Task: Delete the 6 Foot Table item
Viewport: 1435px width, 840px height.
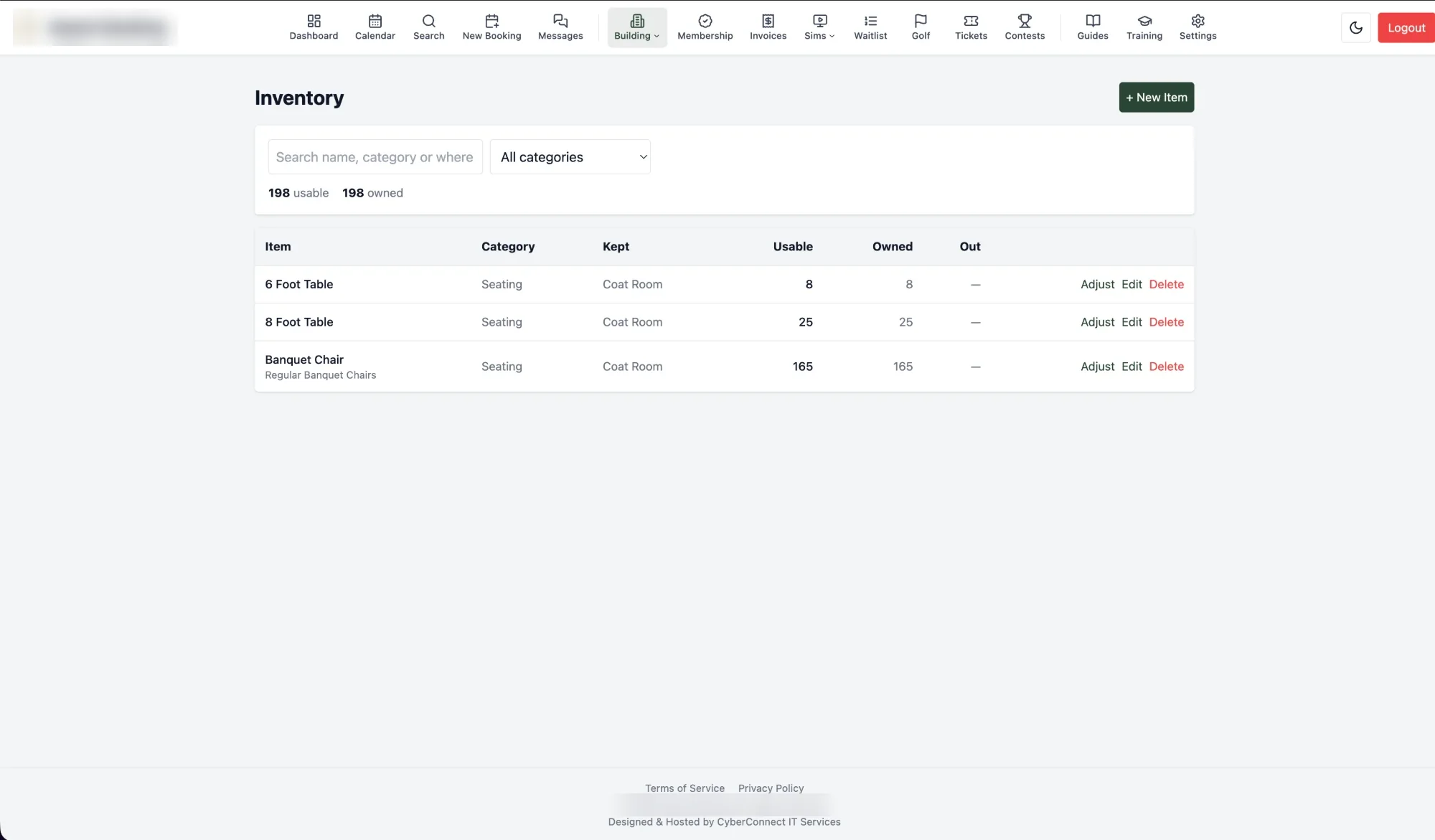Action: (1166, 284)
